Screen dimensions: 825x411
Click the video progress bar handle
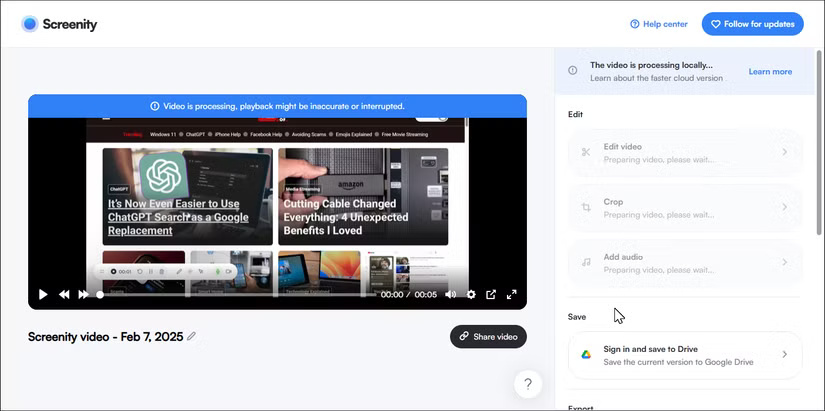coord(99,295)
